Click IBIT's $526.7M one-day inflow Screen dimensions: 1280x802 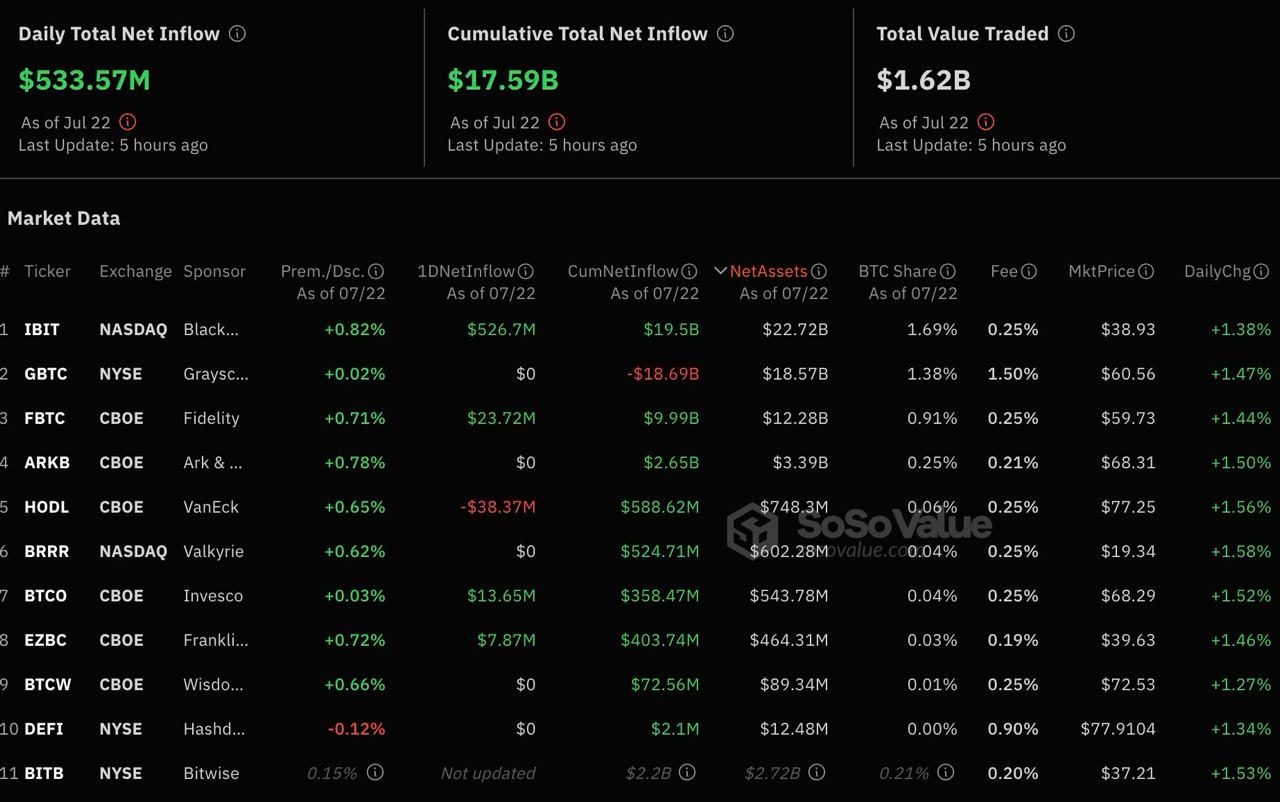coord(501,329)
